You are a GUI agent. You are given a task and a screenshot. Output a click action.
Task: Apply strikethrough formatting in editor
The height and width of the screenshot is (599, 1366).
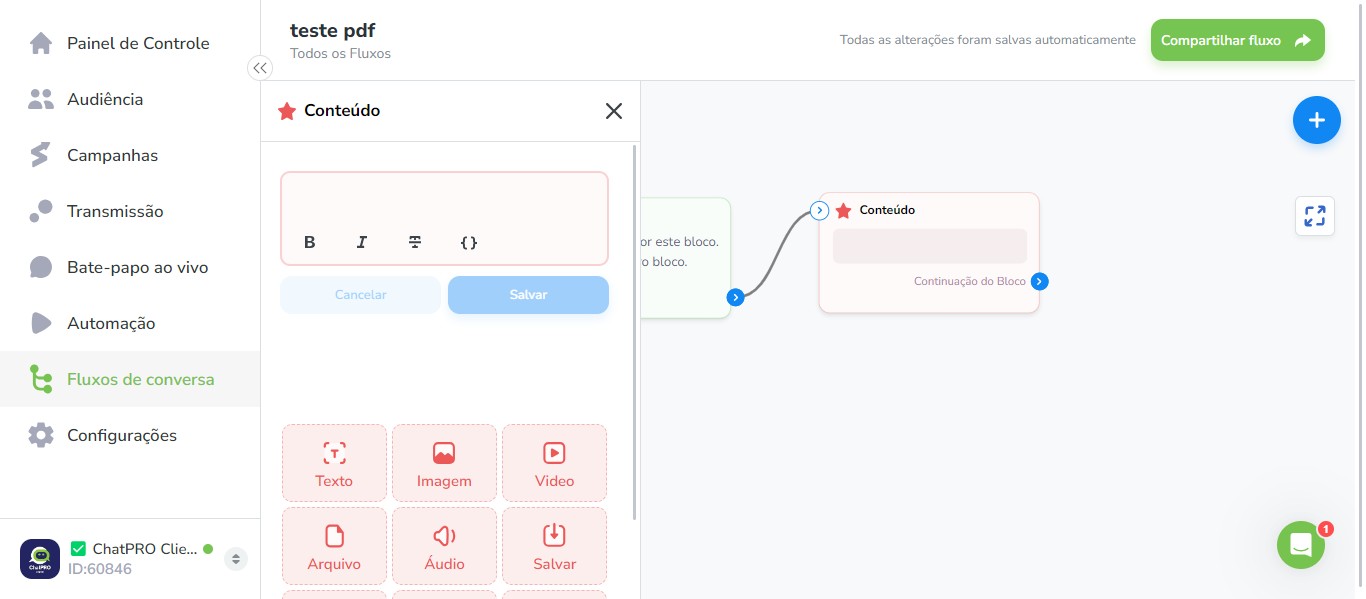coord(415,242)
